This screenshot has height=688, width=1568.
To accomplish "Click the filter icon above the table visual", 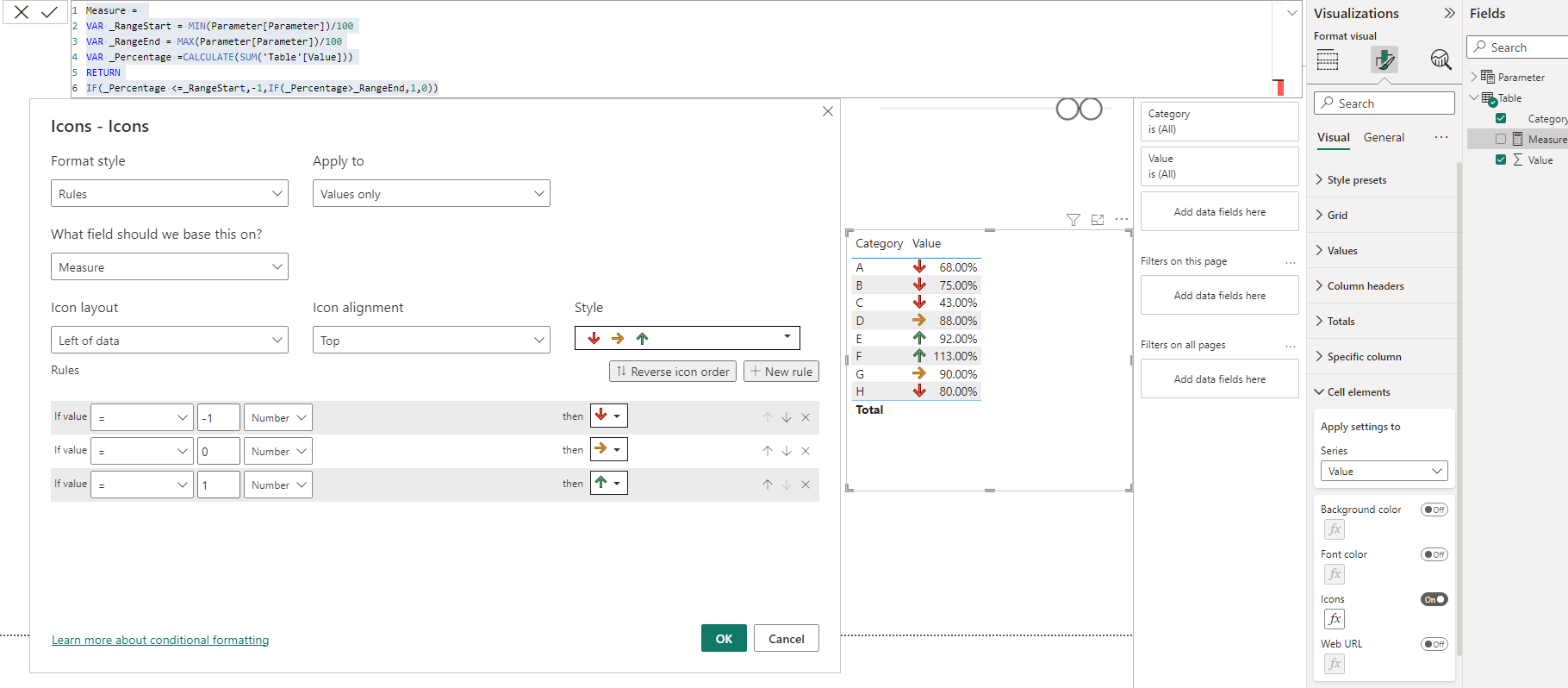I will [x=1073, y=220].
